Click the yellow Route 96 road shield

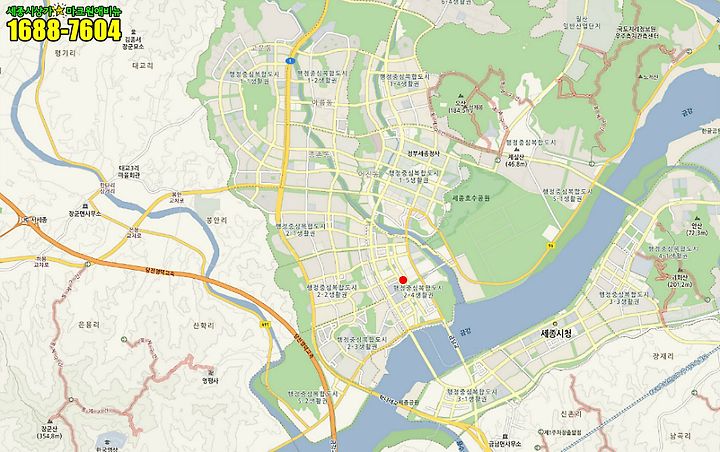click(550, 247)
